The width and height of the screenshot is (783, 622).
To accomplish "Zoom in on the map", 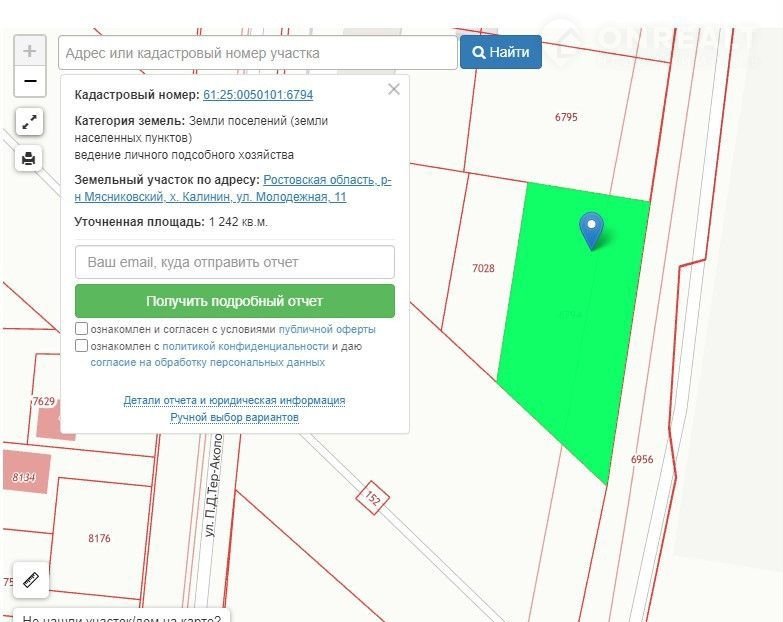I will 30,51.
